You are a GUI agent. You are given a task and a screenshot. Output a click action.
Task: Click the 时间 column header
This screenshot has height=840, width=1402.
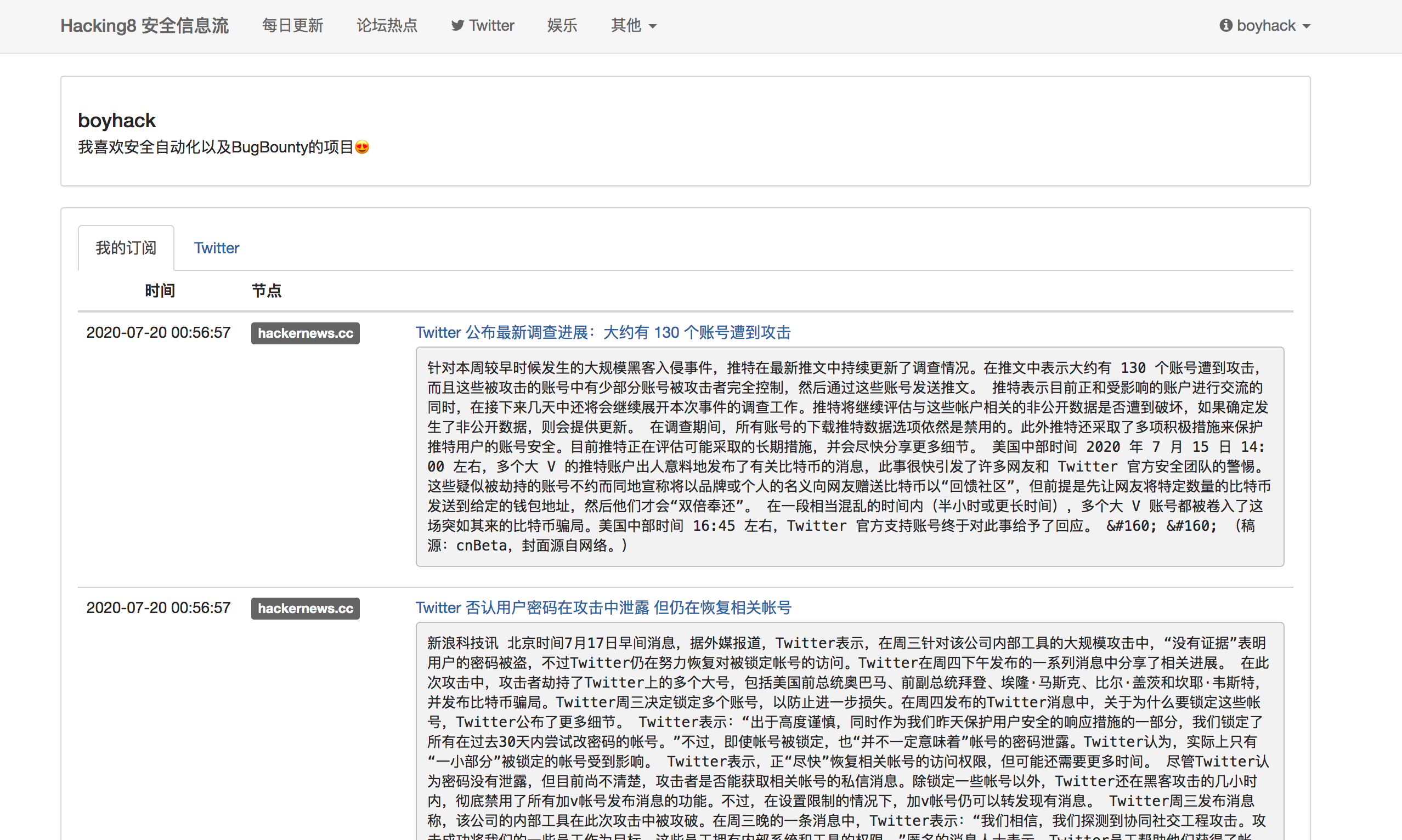point(160,291)
